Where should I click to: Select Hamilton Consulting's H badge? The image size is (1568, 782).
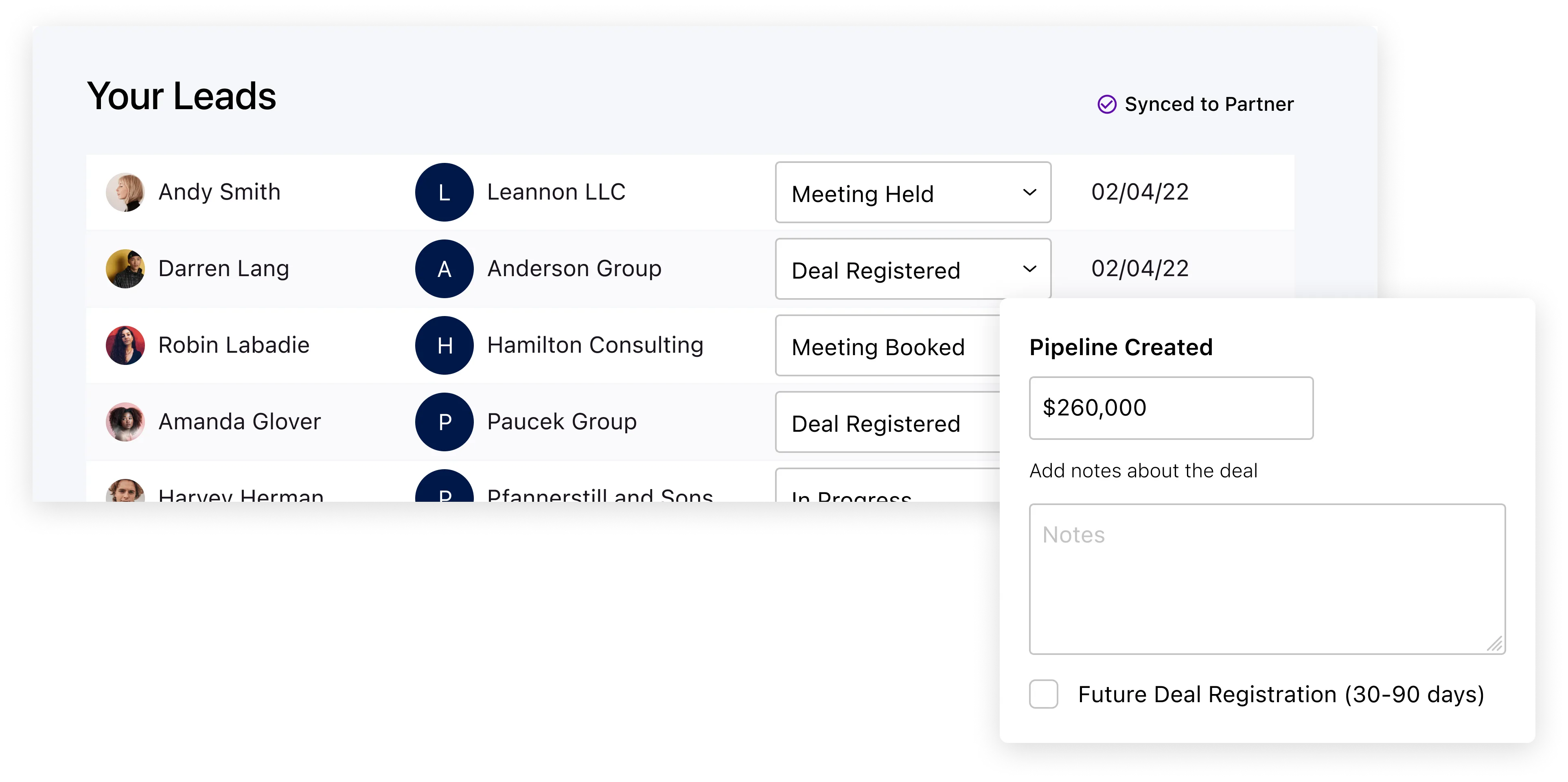click(x=445, y=345)
